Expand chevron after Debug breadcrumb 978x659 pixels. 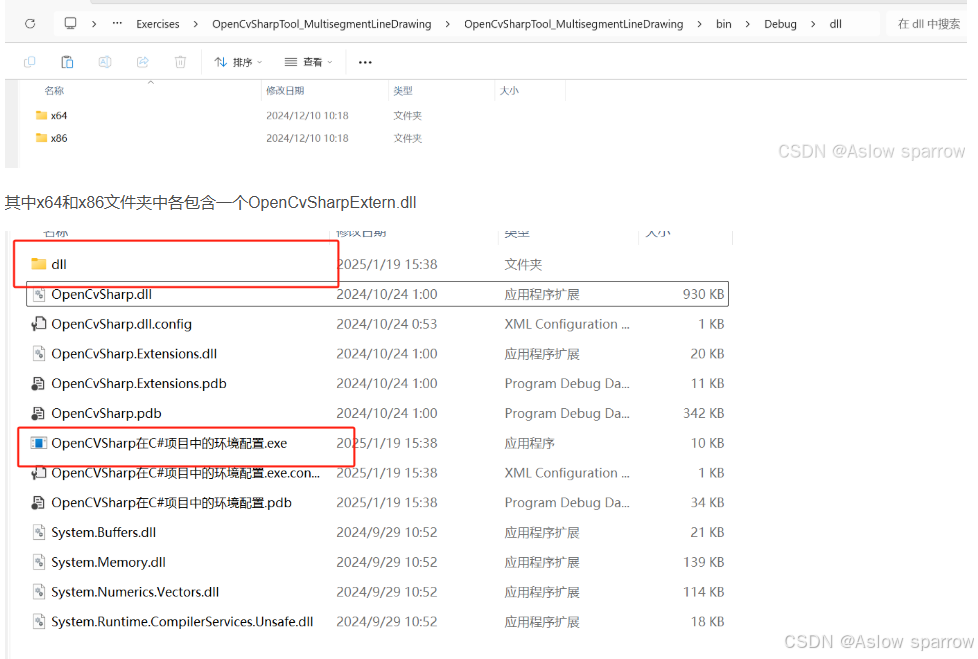pos(813,24)
